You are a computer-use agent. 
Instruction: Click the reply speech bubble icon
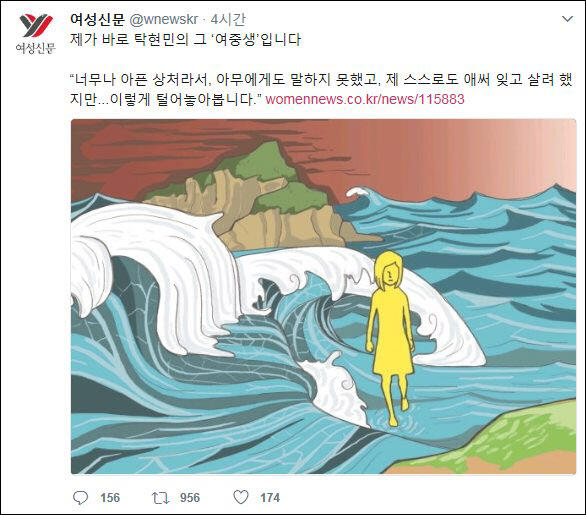pyautogui.click(x=80, y=498)
